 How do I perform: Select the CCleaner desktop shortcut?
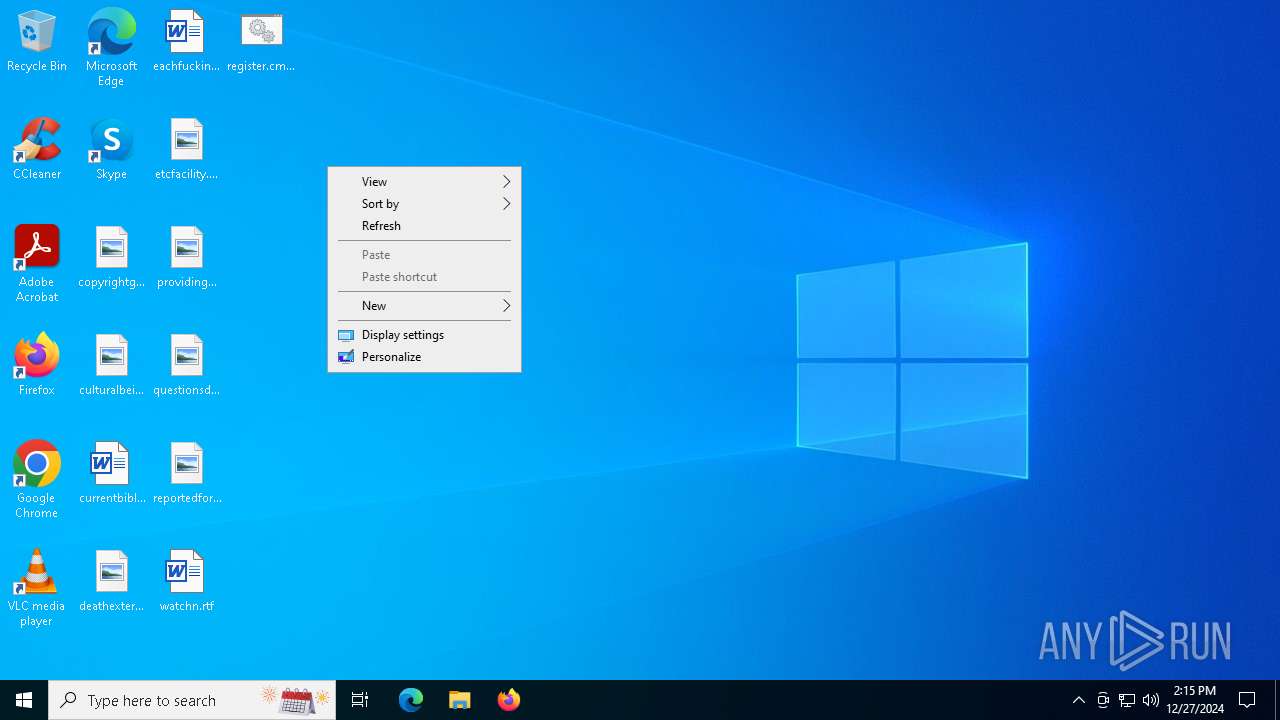[x=37, y=150]
